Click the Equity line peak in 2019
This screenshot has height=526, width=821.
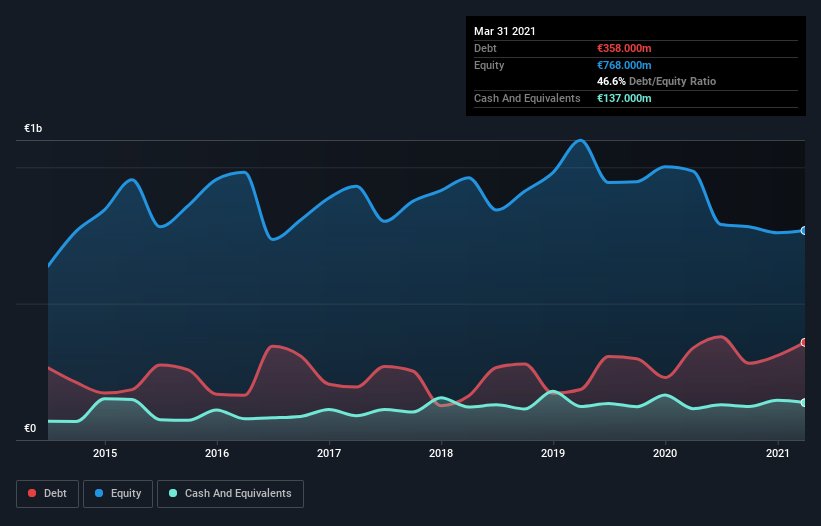580,140
